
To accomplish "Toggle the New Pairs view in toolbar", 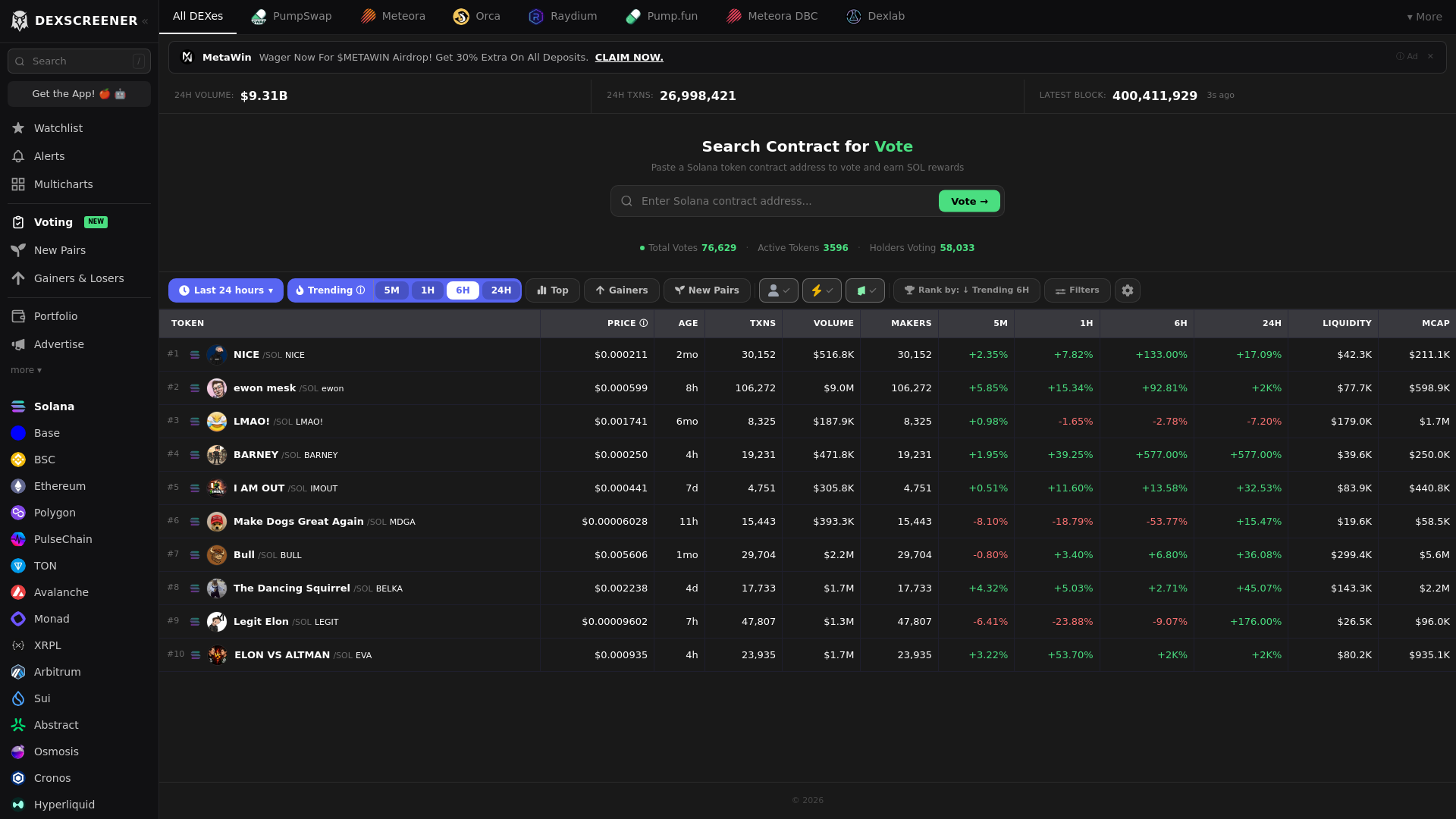I will coord(707,290).
